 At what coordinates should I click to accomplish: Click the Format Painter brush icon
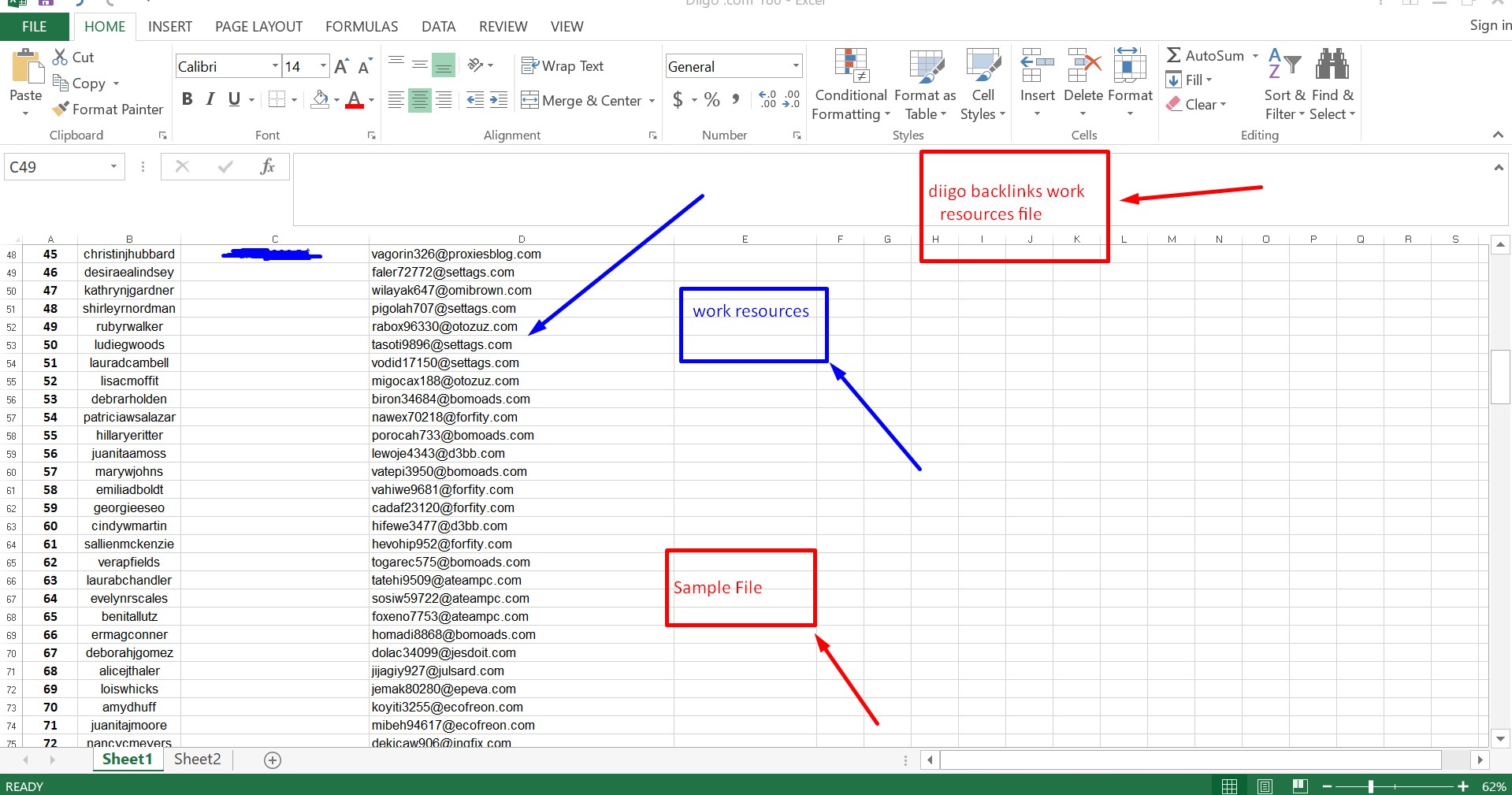(60, 110)
